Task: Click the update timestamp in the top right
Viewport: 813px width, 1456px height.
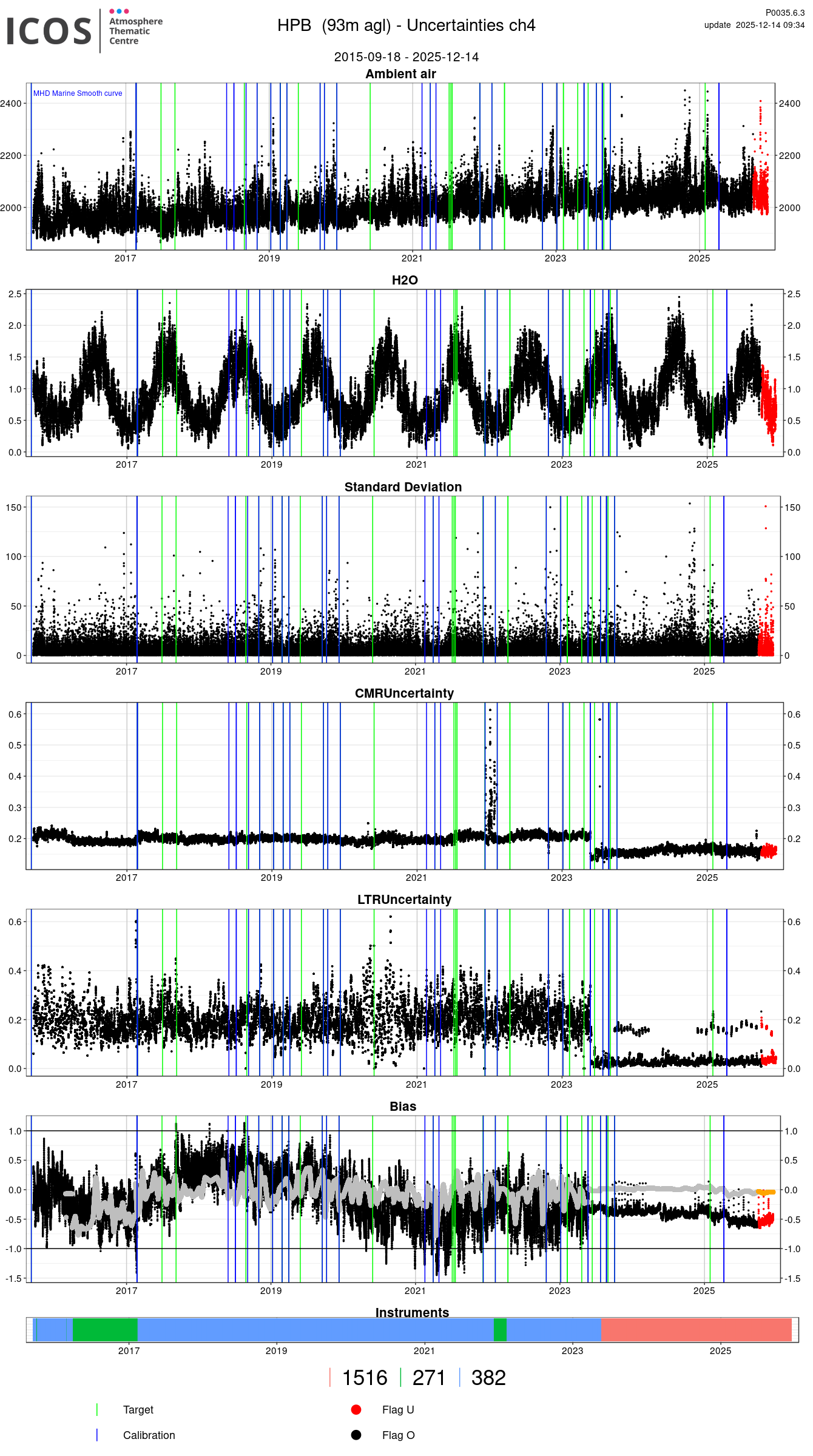Action: [x=754, y=25]
